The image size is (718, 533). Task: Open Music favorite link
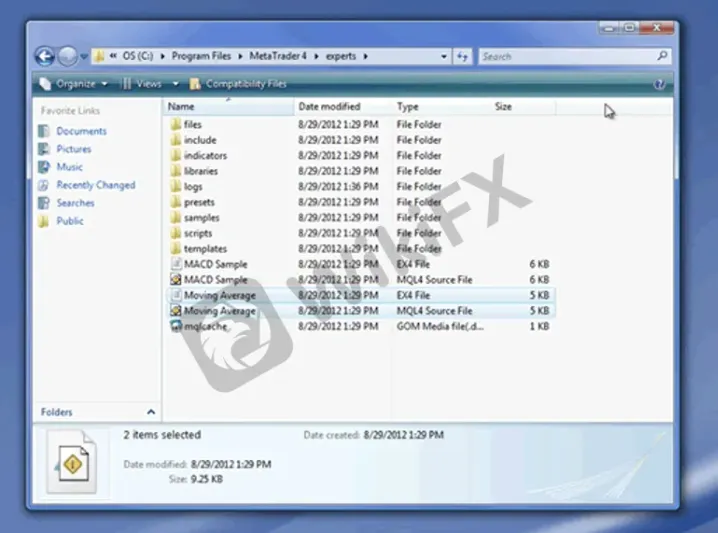pyautogui.click(x=70, y=167)
